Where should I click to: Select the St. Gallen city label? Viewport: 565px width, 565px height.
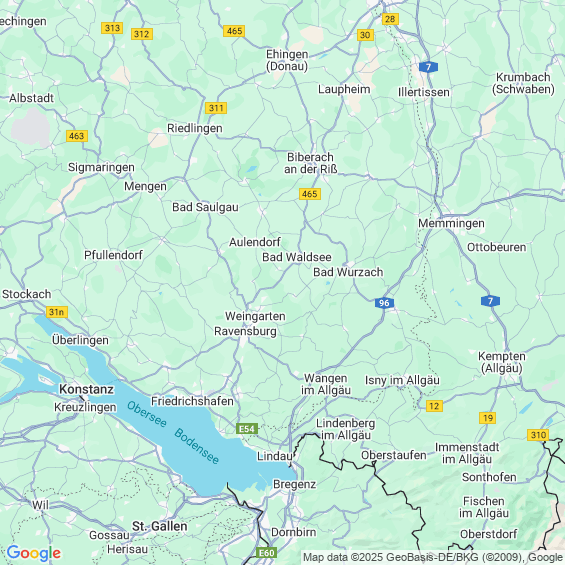(160, 526)
